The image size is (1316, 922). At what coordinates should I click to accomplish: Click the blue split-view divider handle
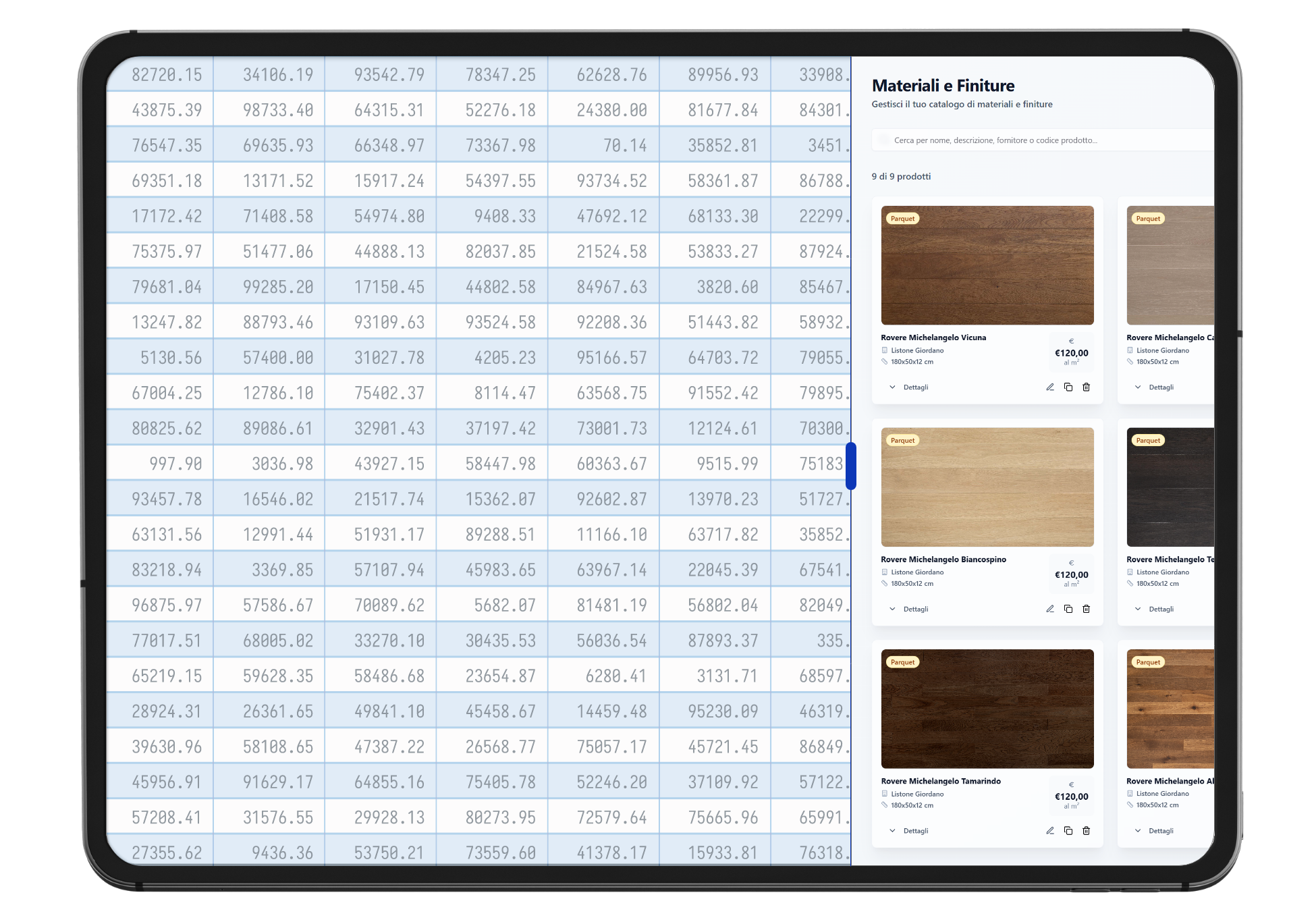click(851, 466)
